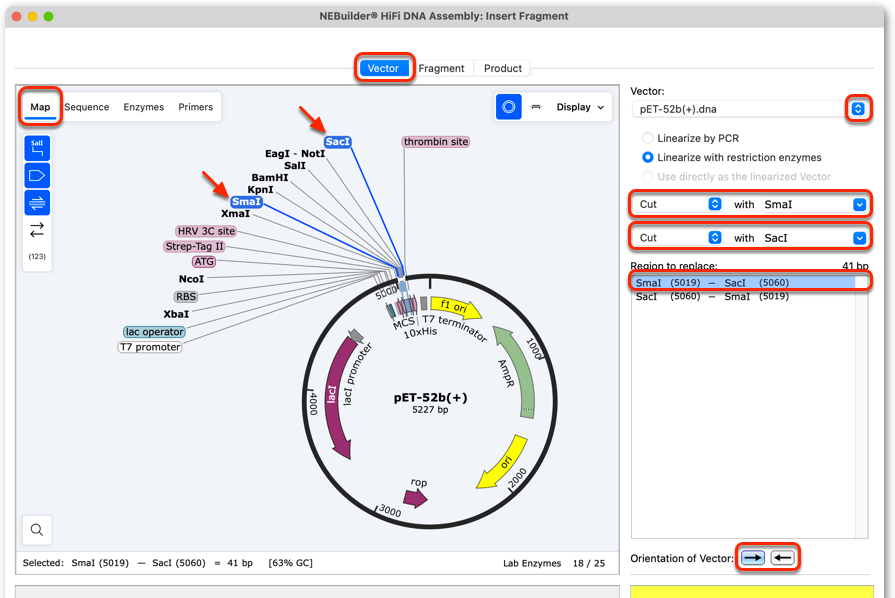Open second Cut action dropdown beside SacI
Screen dimensions: 895x598
click(715, 237)
